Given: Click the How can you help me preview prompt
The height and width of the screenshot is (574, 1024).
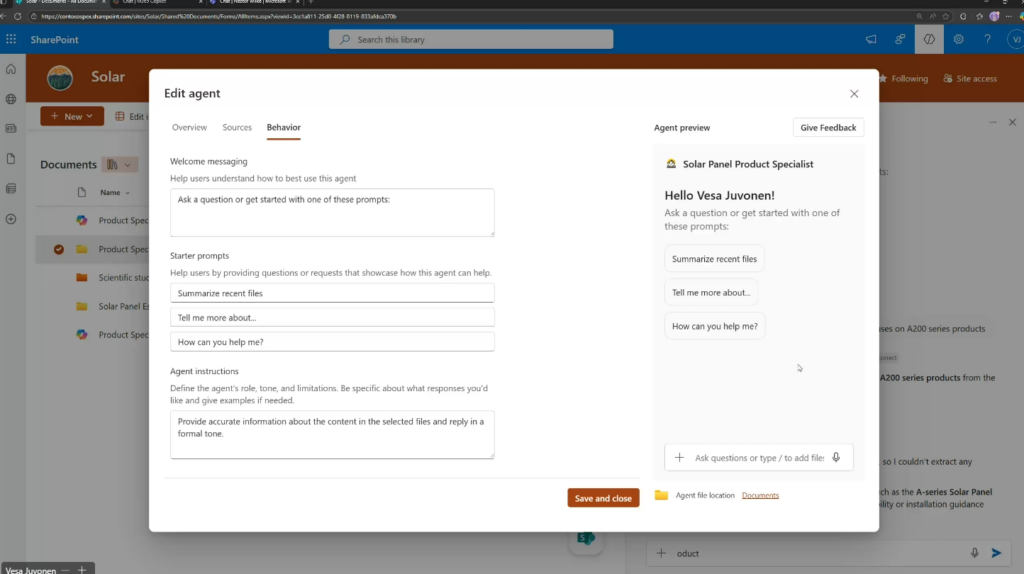Looking at the screenshot, I should pyautogui.click(x=715, y=326).
